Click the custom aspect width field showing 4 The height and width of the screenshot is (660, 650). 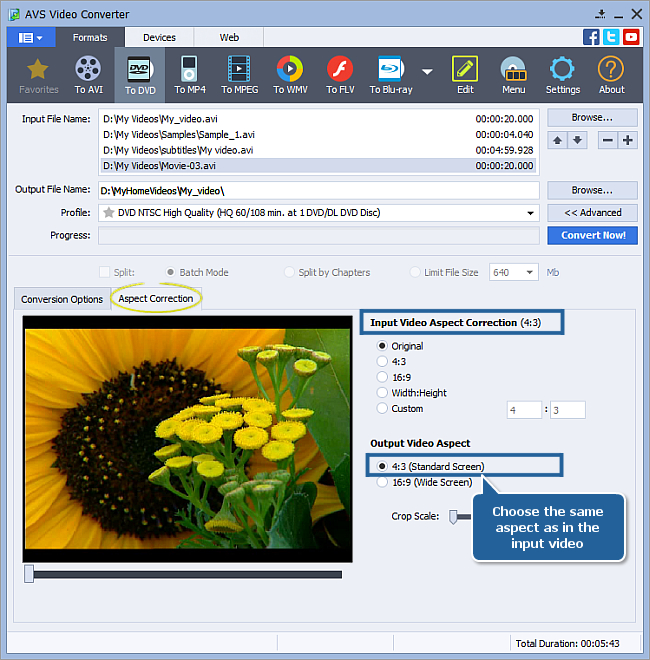(x=524, y=410)
